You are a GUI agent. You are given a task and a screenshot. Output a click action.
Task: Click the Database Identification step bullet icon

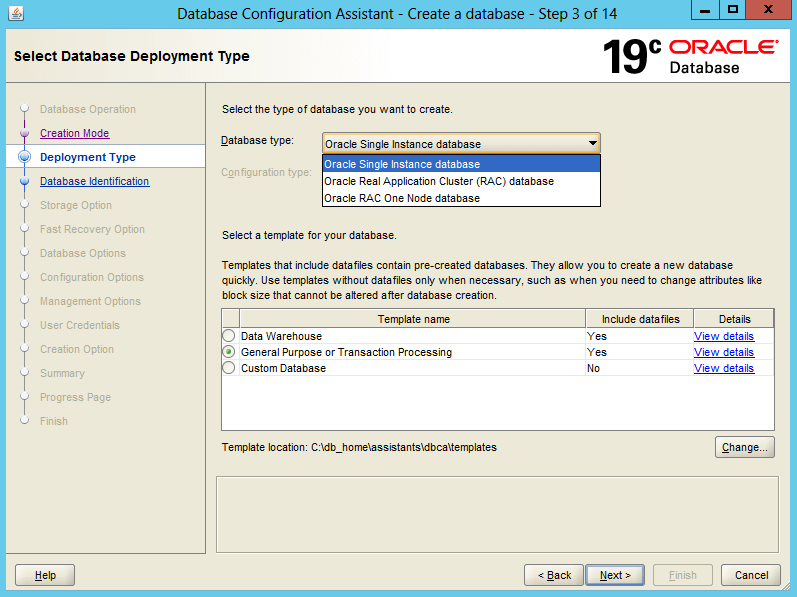[x=24, y=181]
